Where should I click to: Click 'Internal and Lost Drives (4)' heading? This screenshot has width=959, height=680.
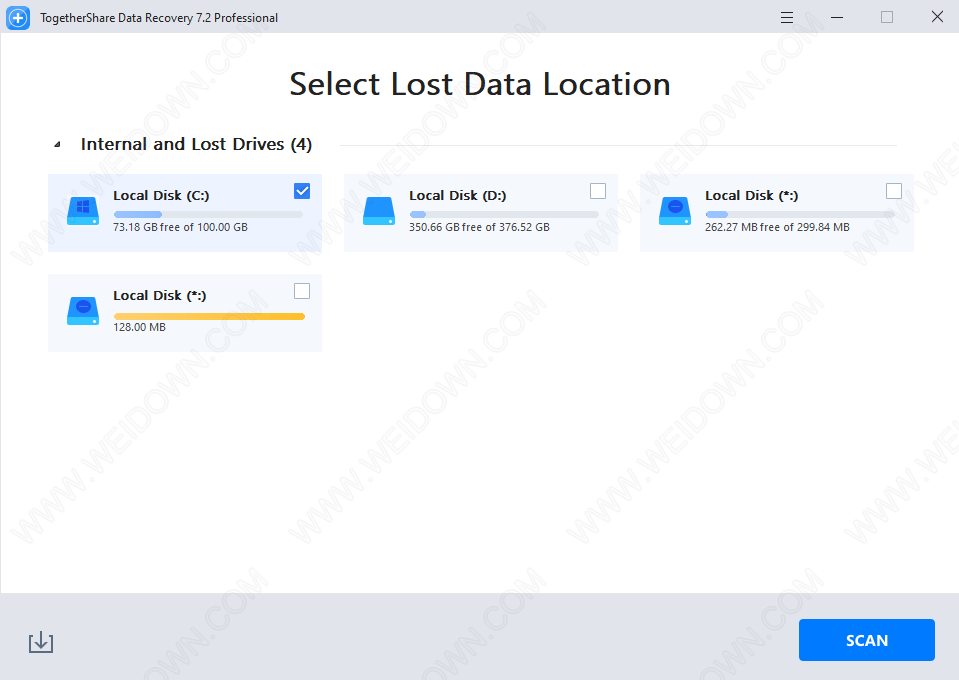pos(196,144)
